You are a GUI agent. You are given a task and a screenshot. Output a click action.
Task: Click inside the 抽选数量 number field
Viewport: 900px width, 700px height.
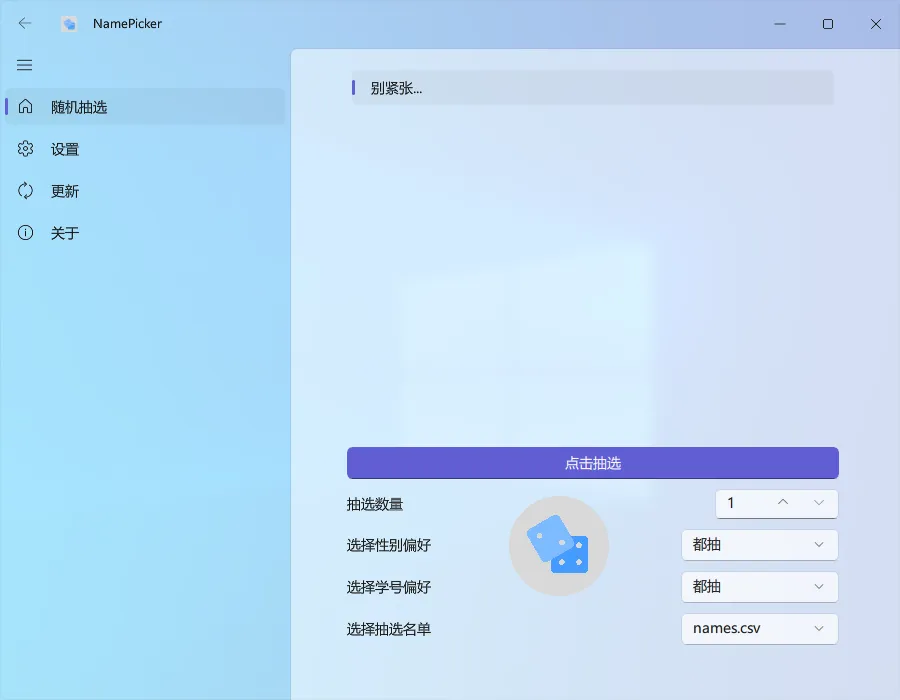point(740,503)
